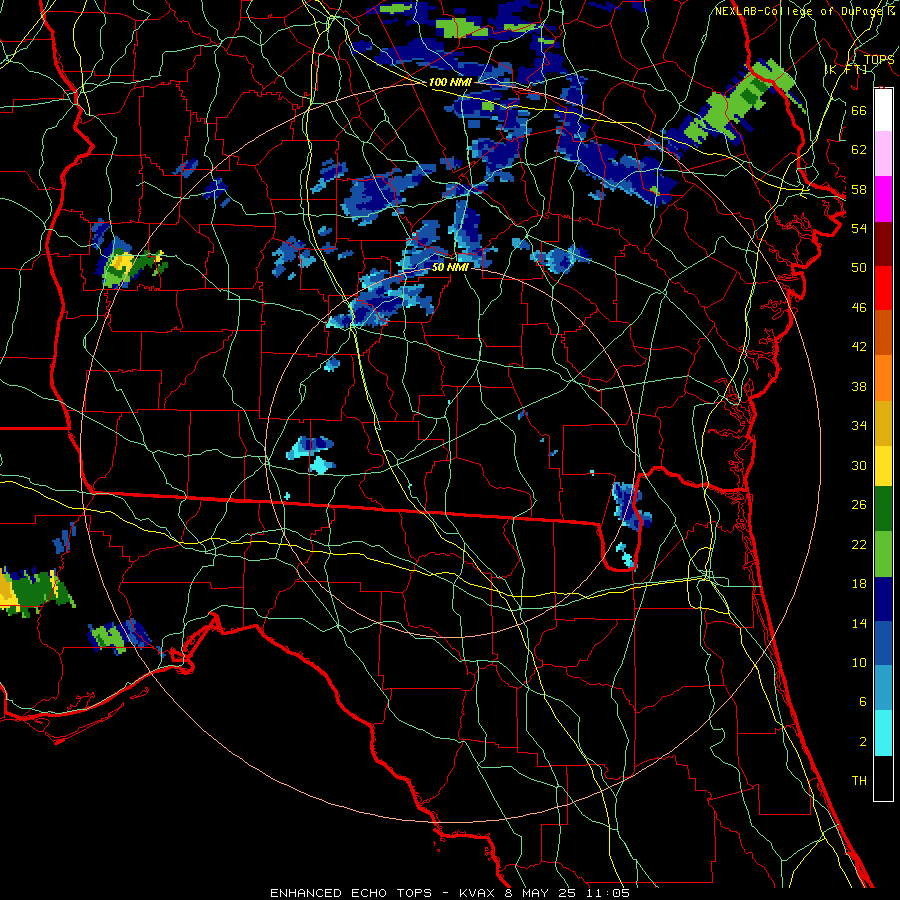Image resolution: width=900 pixels, height=900 pixels.
Task: Click the white swatch in the tops legend
Action: click(883, 110)
